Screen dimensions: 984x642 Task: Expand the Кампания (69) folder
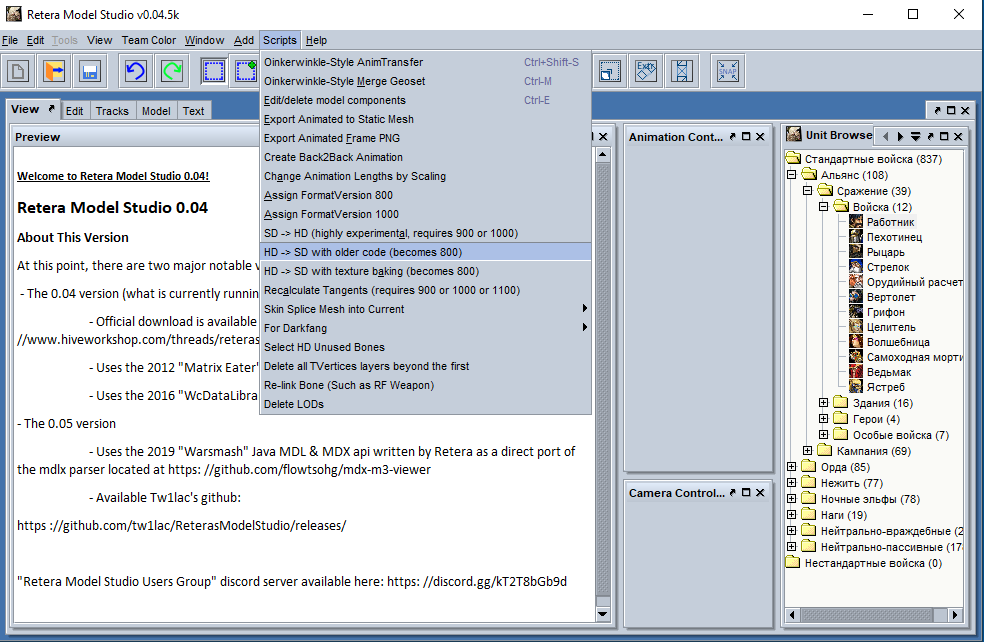pos(808,451)
